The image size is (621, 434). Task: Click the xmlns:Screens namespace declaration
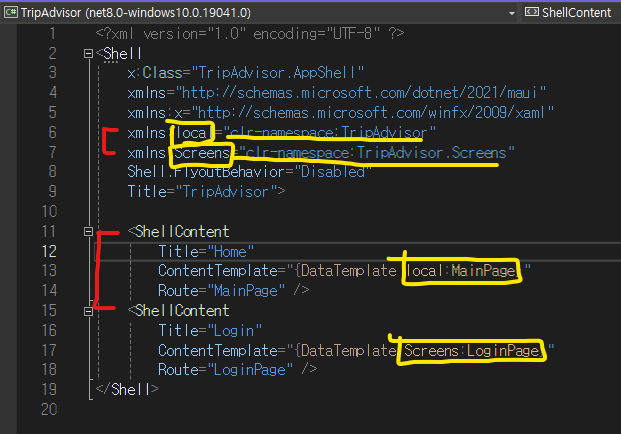point(321,152)
